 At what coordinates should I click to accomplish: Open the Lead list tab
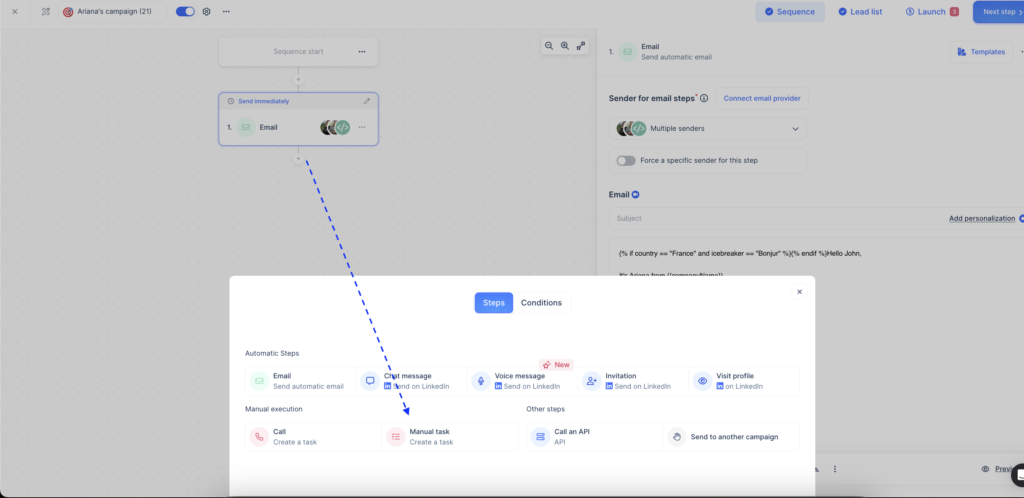[859, 12]
